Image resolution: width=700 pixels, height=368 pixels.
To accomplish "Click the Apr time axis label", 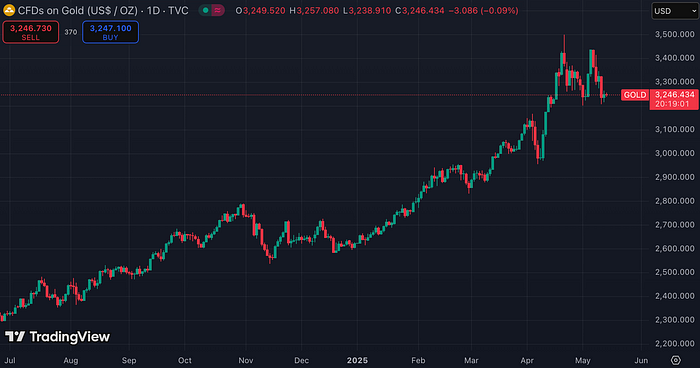I will pos(527,360).
